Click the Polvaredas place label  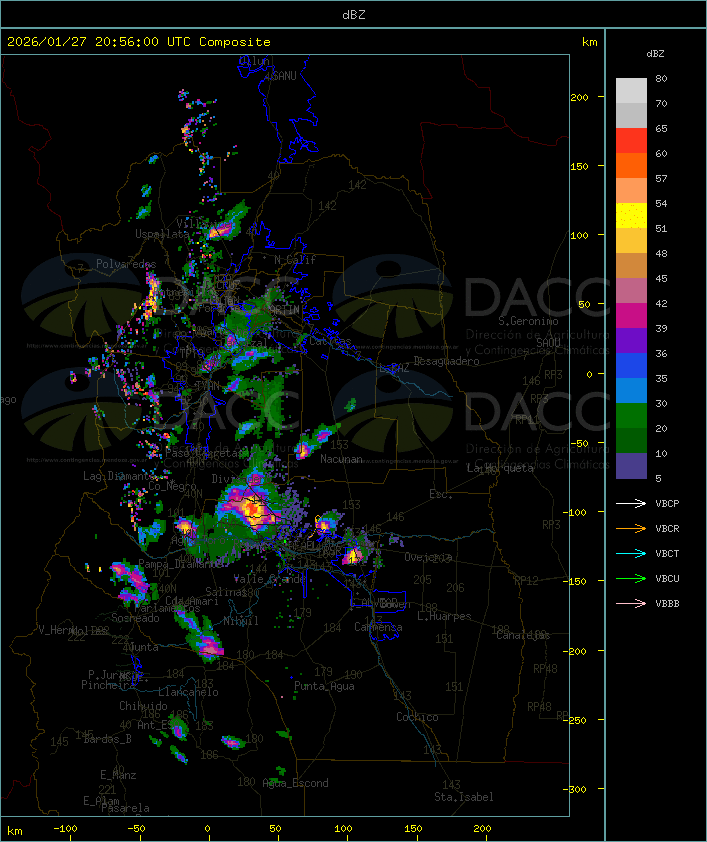126,264
